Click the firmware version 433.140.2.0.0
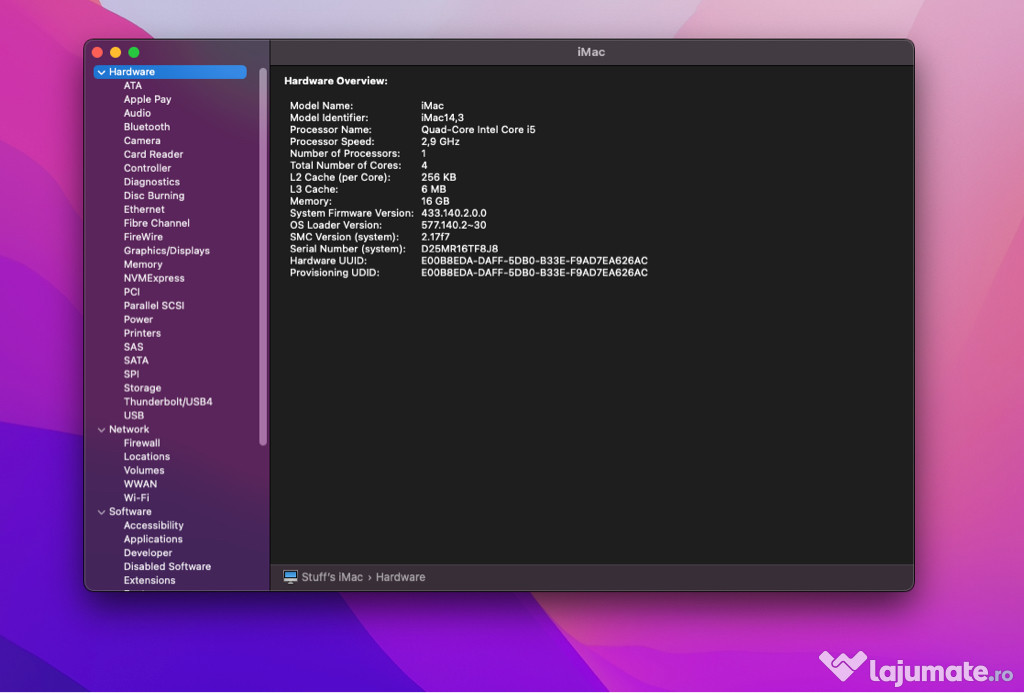 454,213
